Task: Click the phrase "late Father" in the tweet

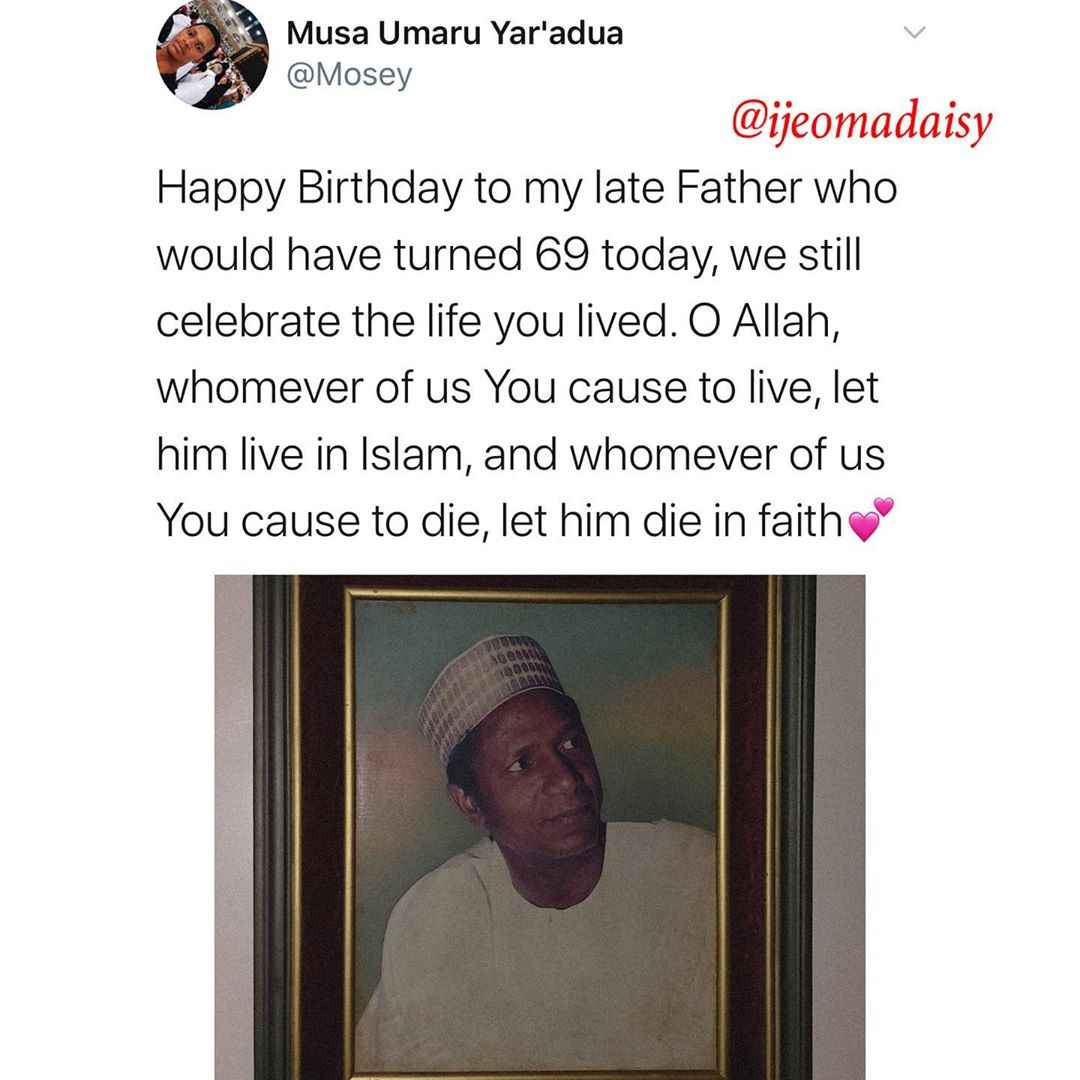Action: pyautogui.click(x=699, y=188)
